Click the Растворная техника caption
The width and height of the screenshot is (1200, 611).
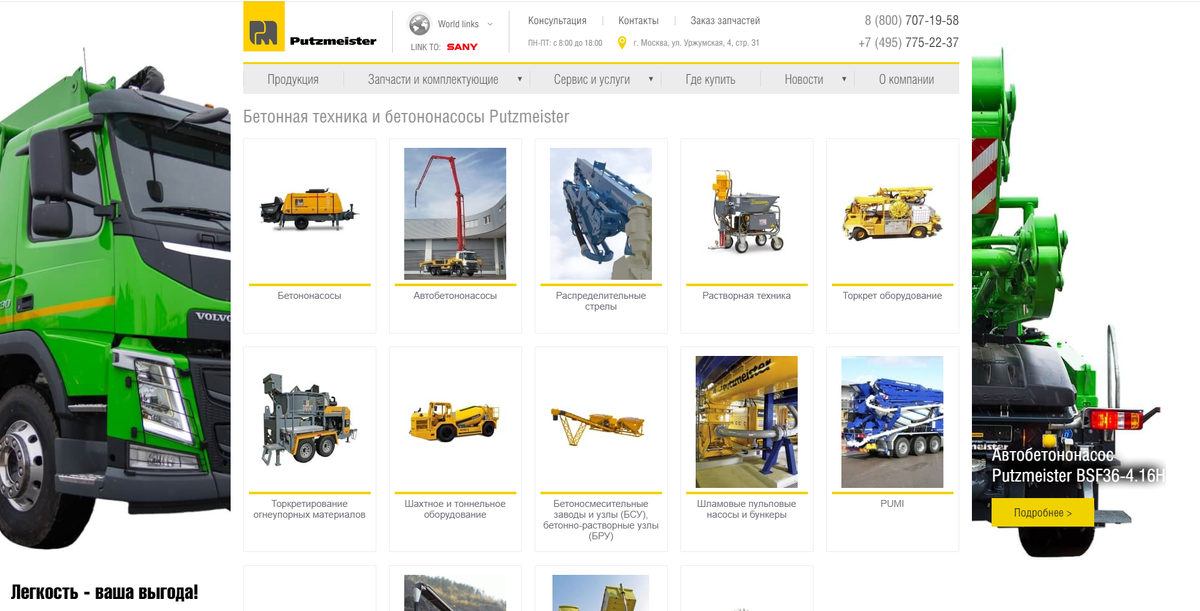pos(746,296)
